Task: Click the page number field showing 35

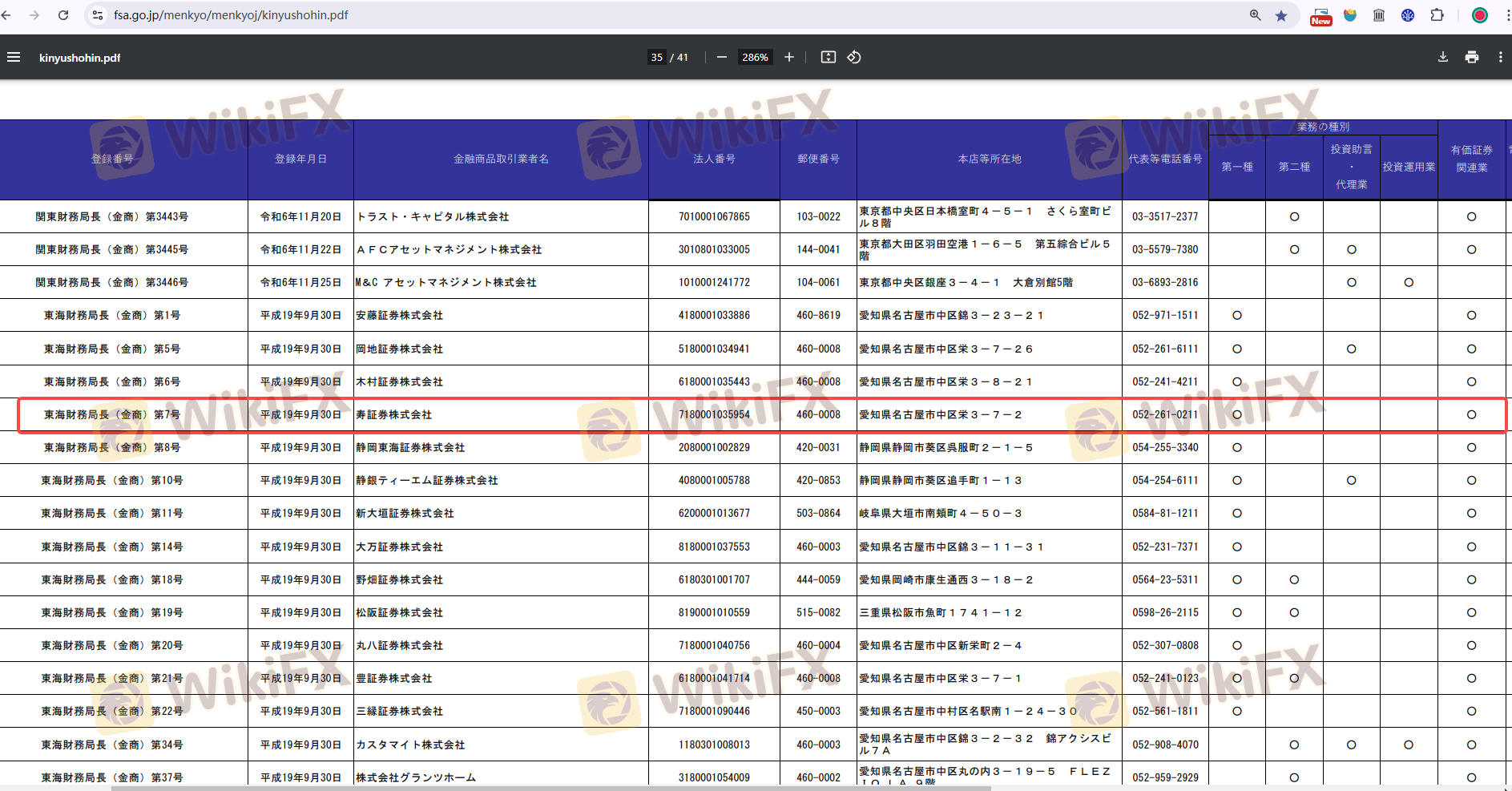Action: (x=656, y=57)
